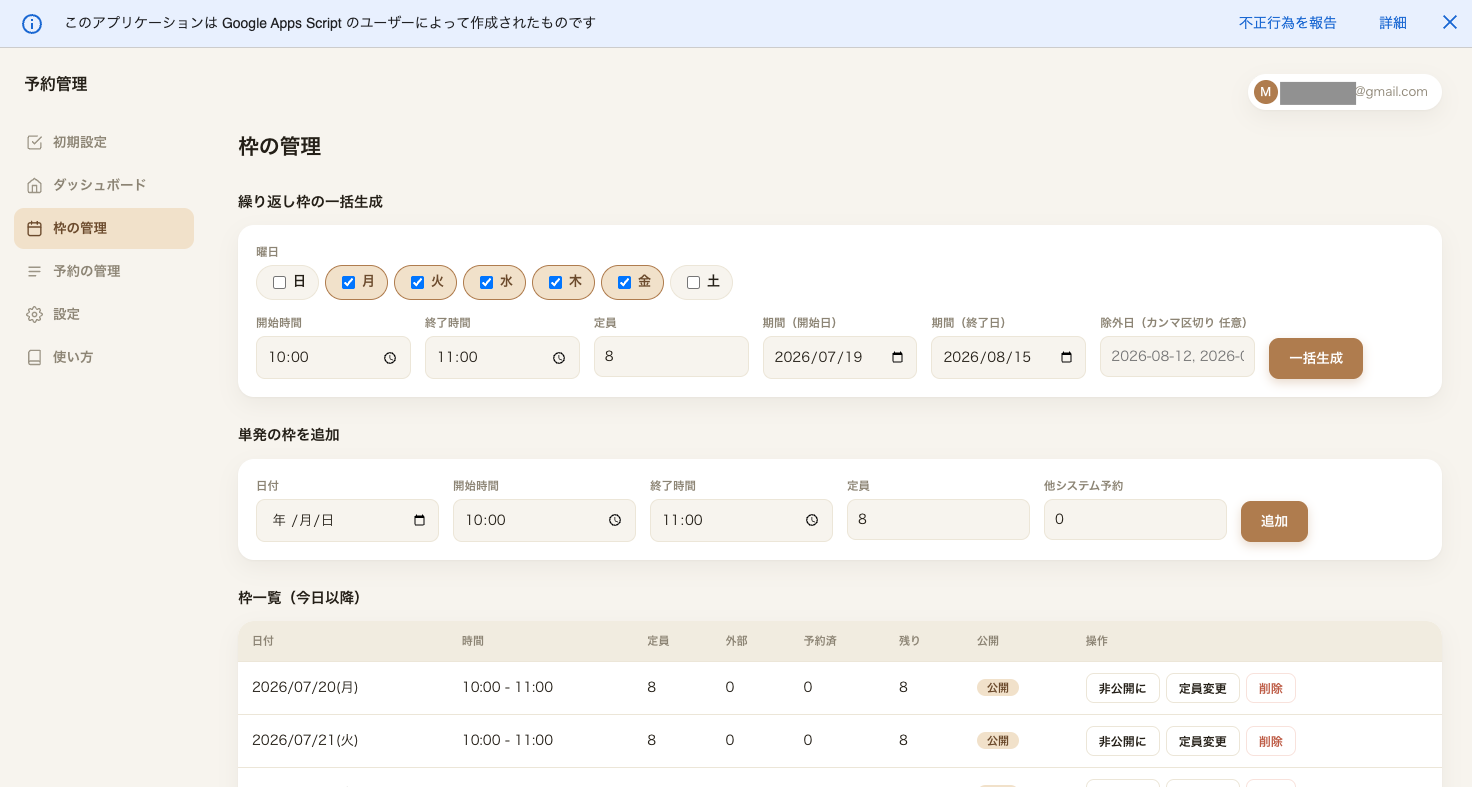Uncheck the 火 (Tuesday) checkbox

click(418, 282)
